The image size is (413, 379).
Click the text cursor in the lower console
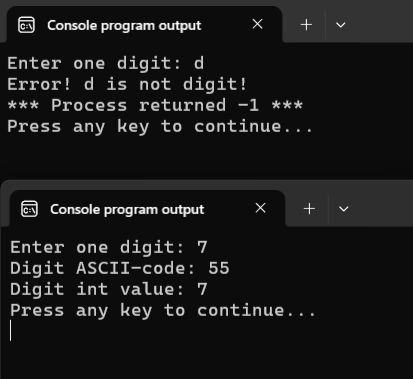click(11, 330)
